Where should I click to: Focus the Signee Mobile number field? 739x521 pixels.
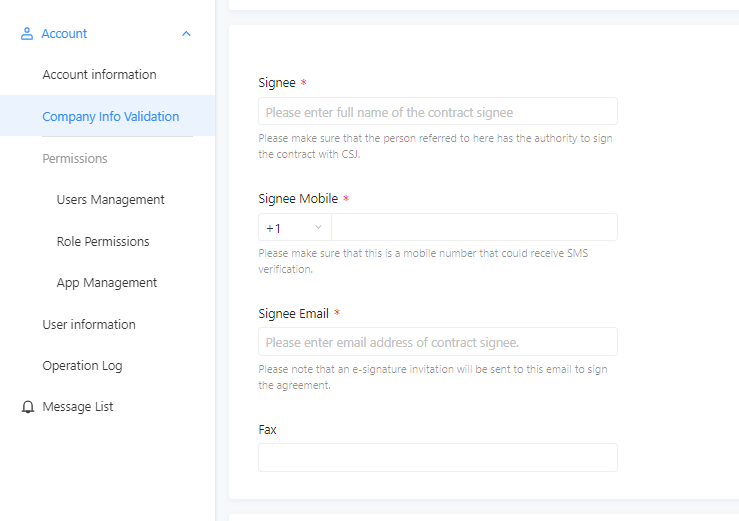tap(475, 228)
